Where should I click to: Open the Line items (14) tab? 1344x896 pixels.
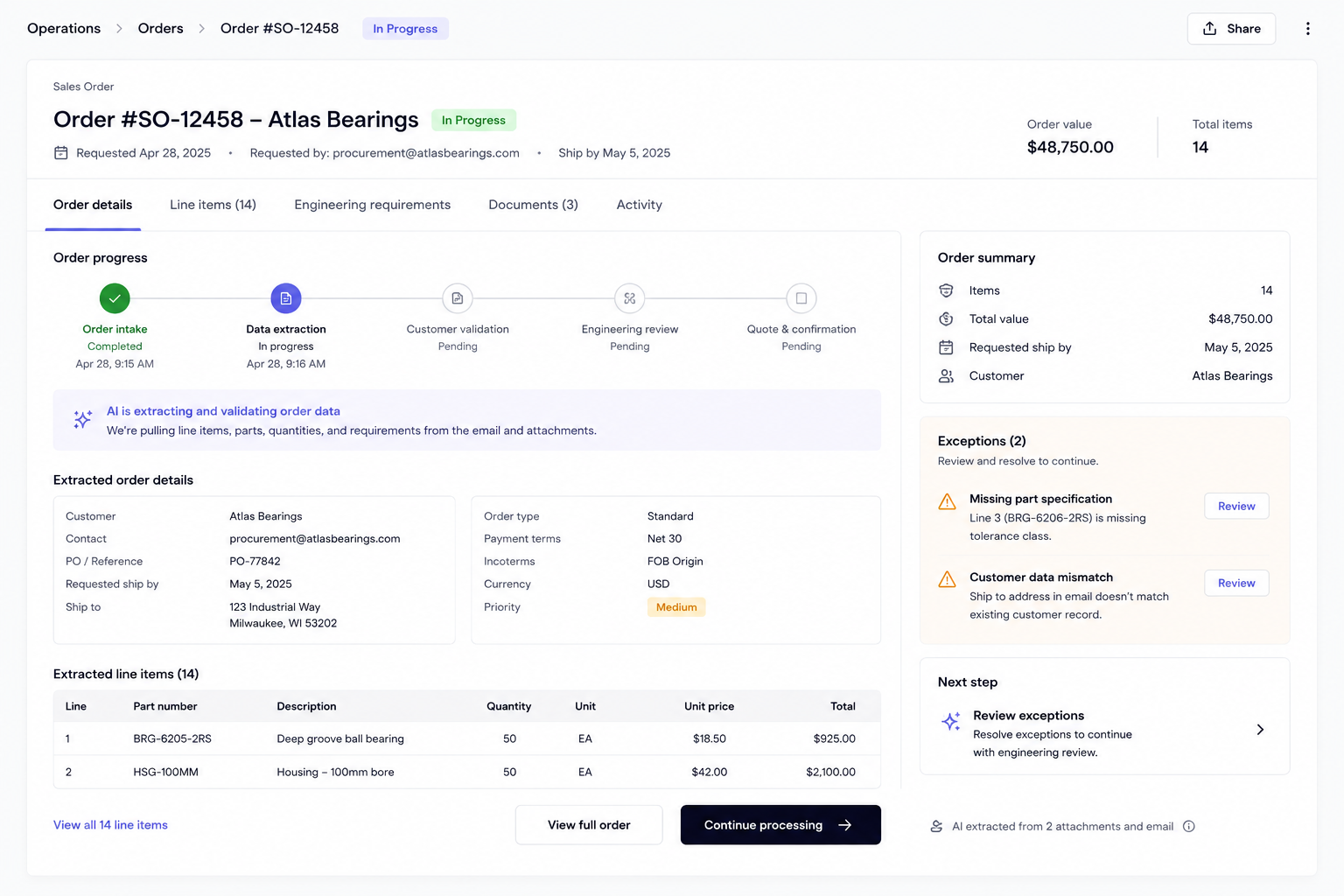tap(213, 205)
